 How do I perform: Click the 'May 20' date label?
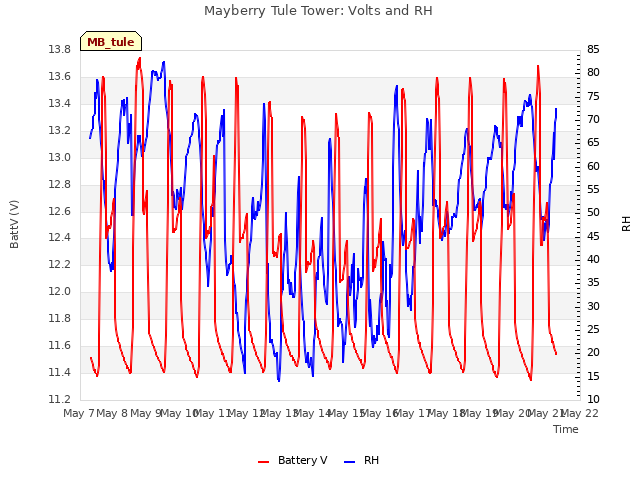pos(512,413)
